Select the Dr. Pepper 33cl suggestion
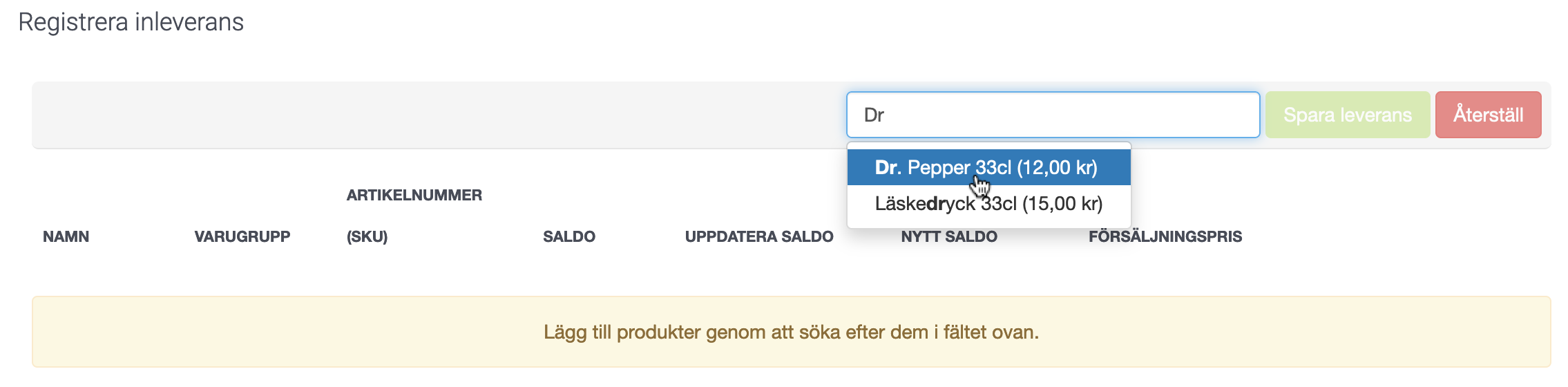 (988, 167)
